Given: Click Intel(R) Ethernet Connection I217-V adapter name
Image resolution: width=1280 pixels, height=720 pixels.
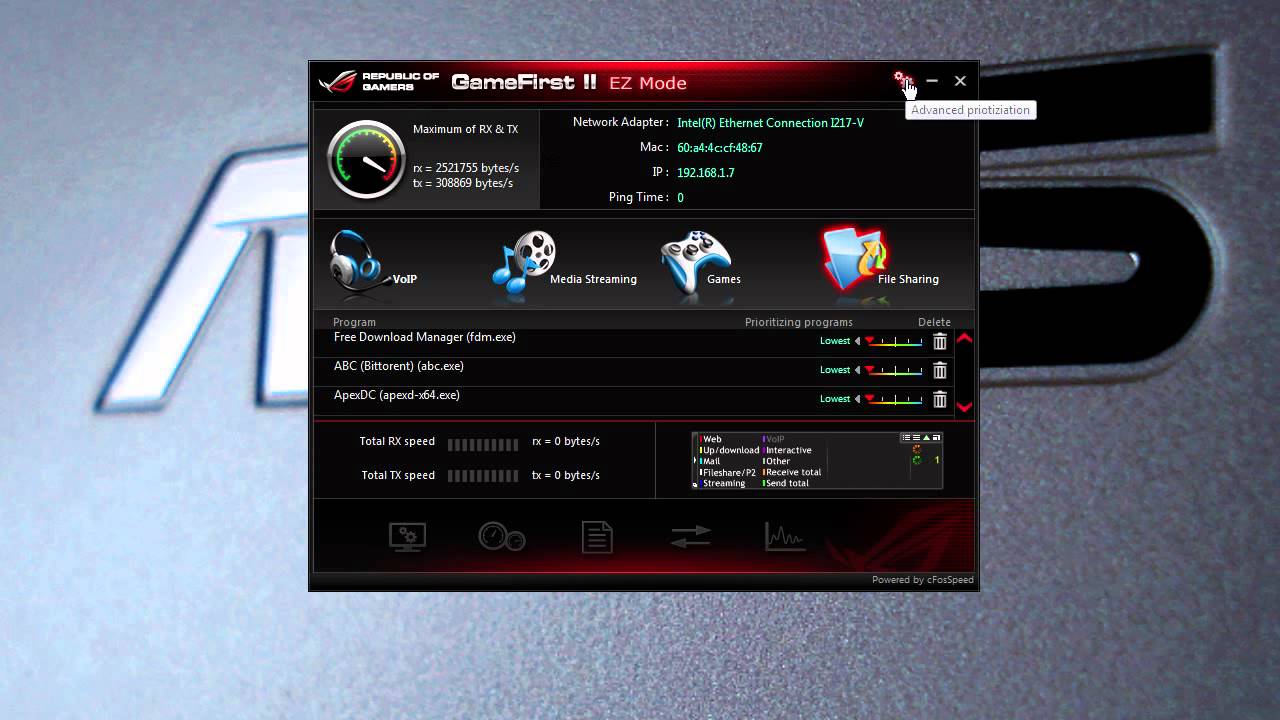Looking at the screenshot, I should click(770, 123).
